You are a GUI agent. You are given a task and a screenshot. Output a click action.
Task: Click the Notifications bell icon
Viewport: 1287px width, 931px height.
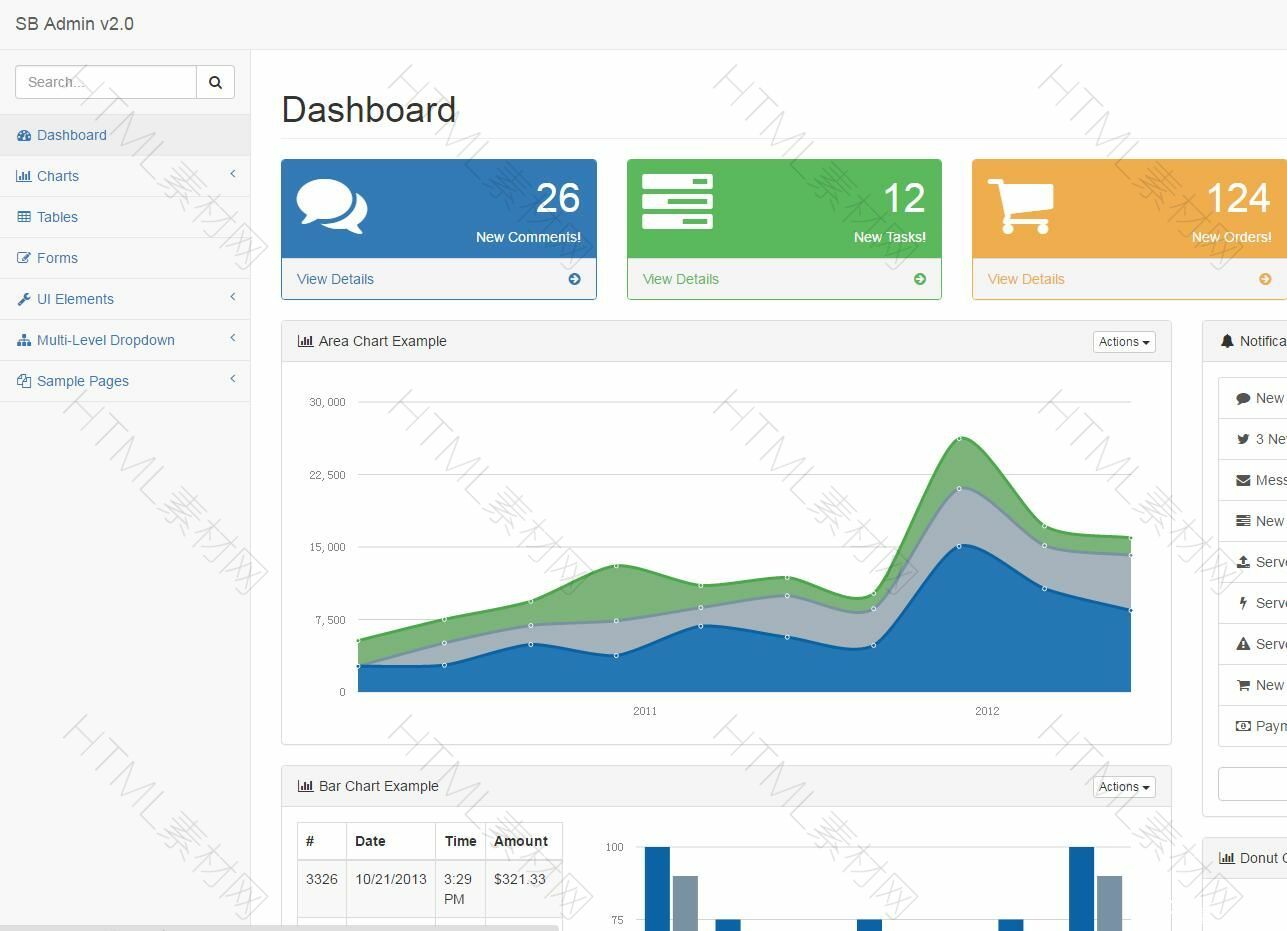(1227, 341)
